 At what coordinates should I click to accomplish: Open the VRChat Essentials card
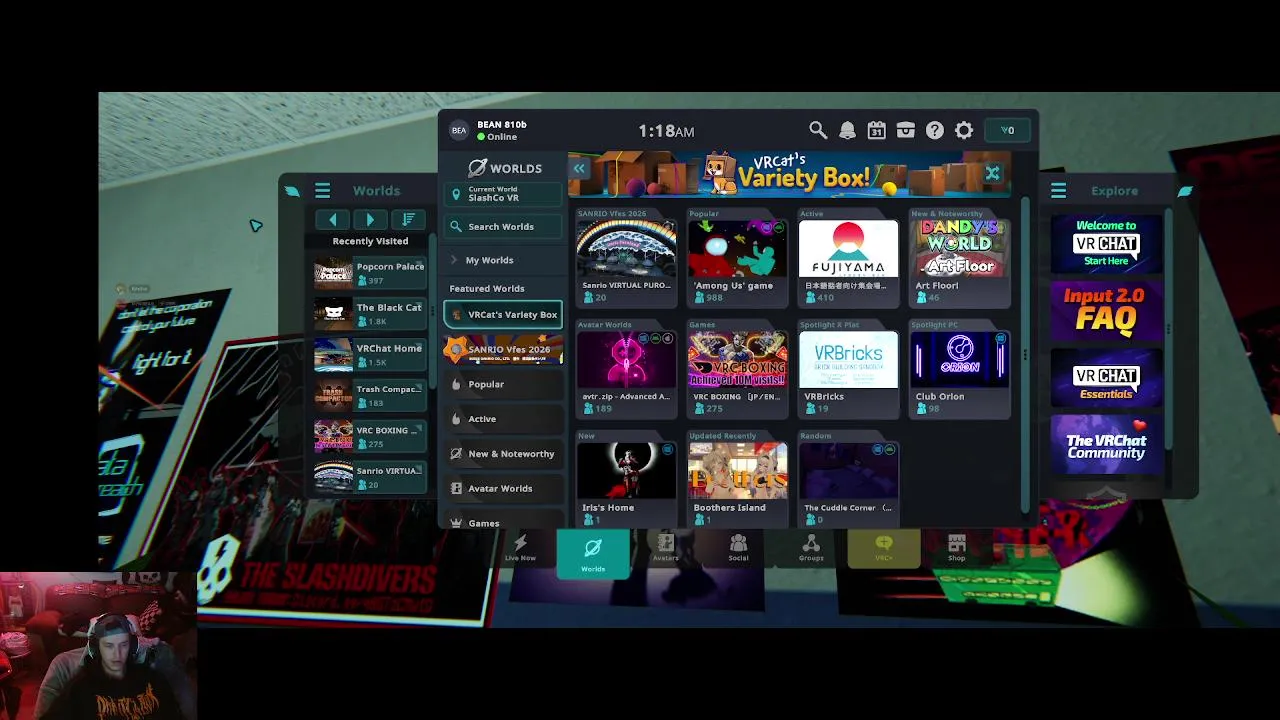pos(1106,378)
